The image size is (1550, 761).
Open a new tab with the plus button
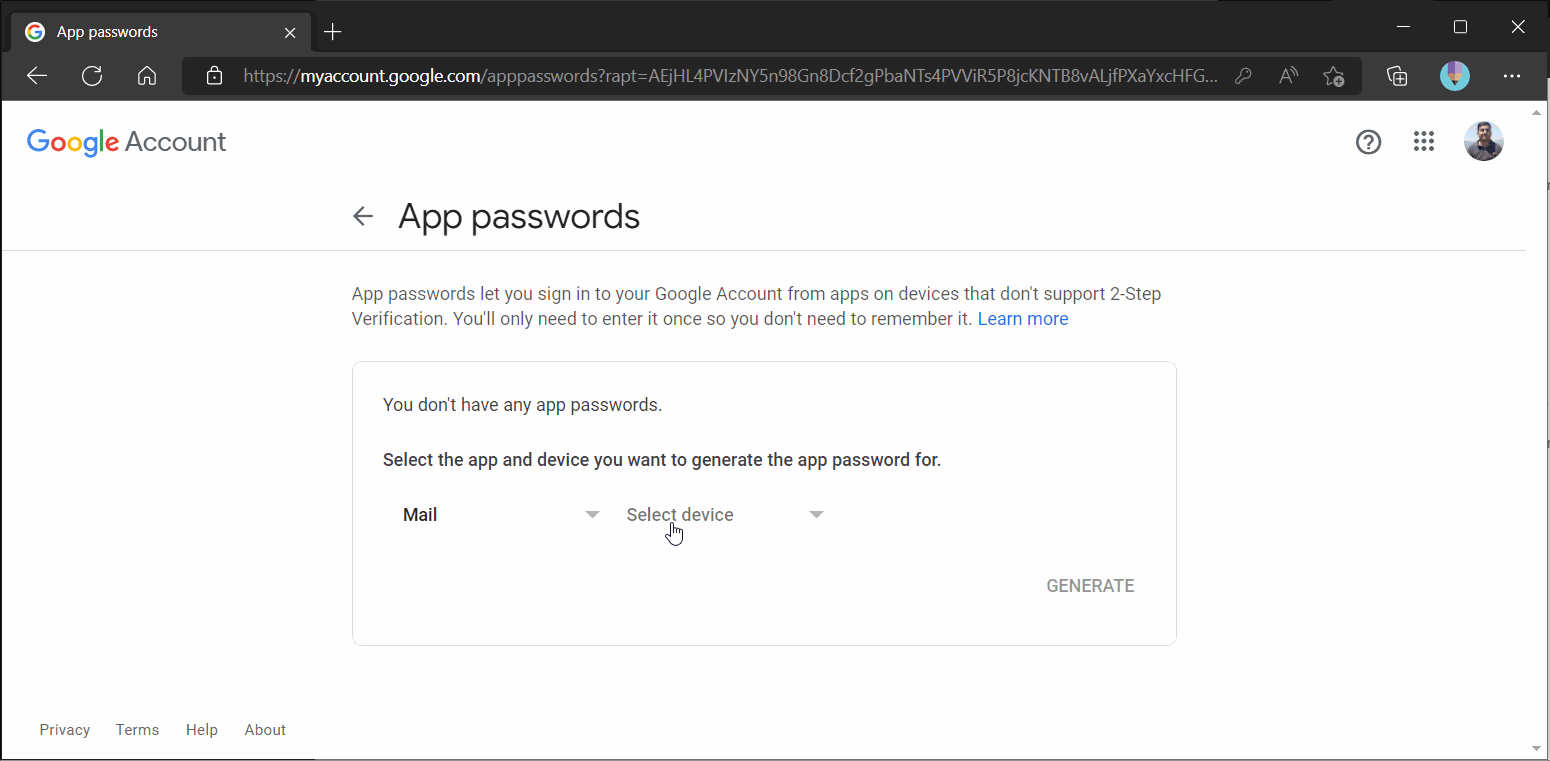(333, 32)
